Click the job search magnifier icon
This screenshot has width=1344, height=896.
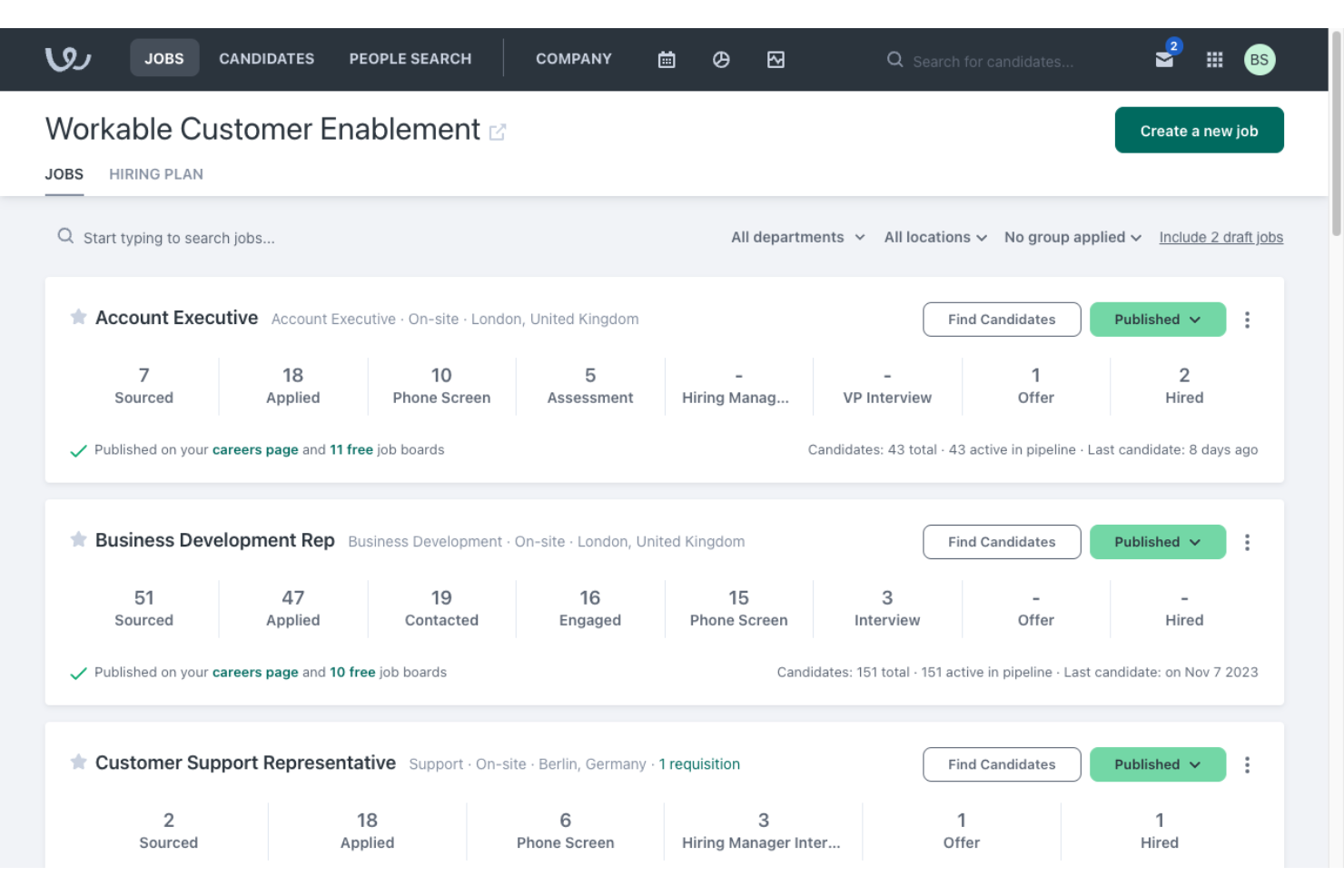click(x=65, y=237)
